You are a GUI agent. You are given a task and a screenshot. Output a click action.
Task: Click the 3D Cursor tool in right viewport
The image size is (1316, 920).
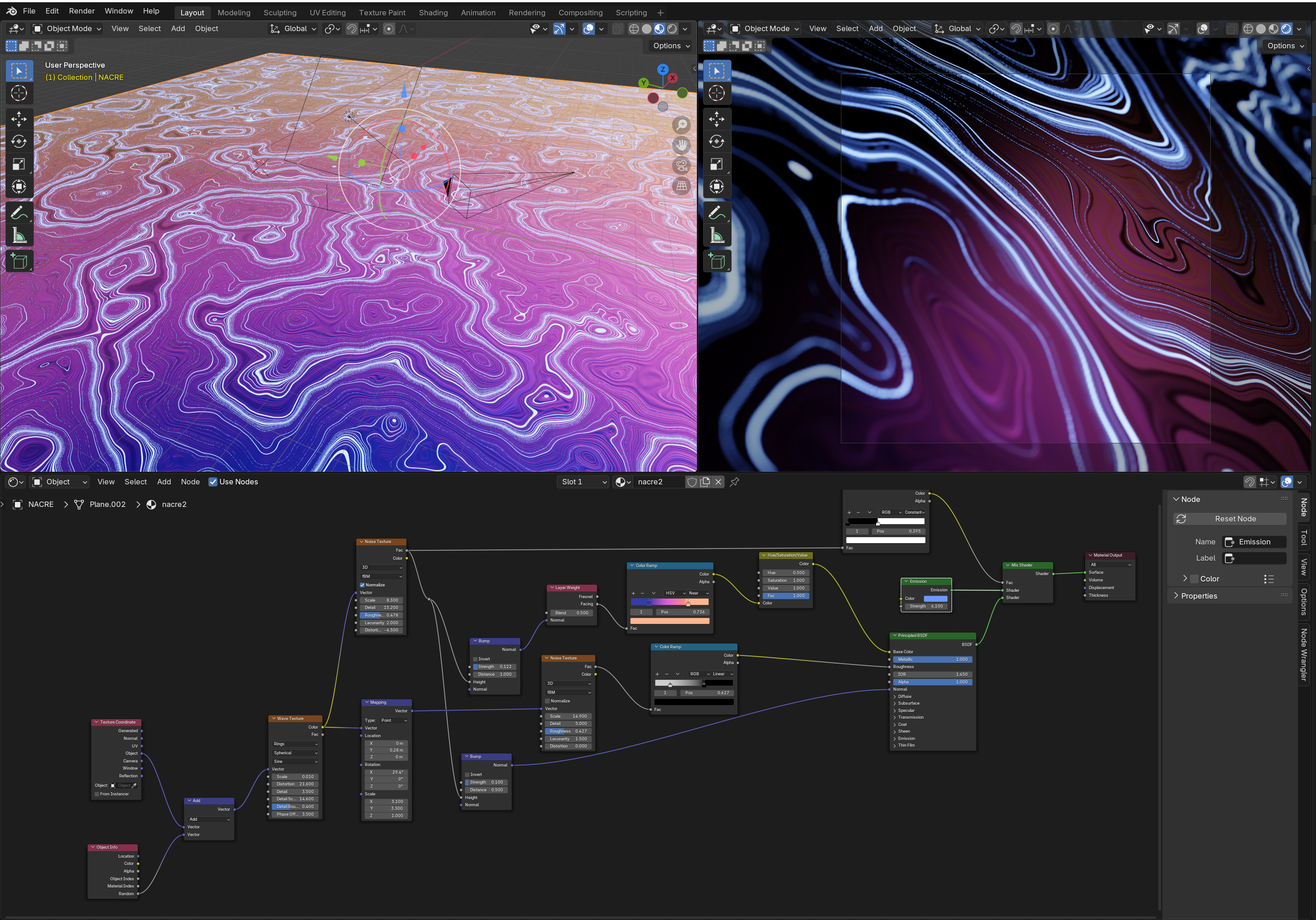(716, 93)
